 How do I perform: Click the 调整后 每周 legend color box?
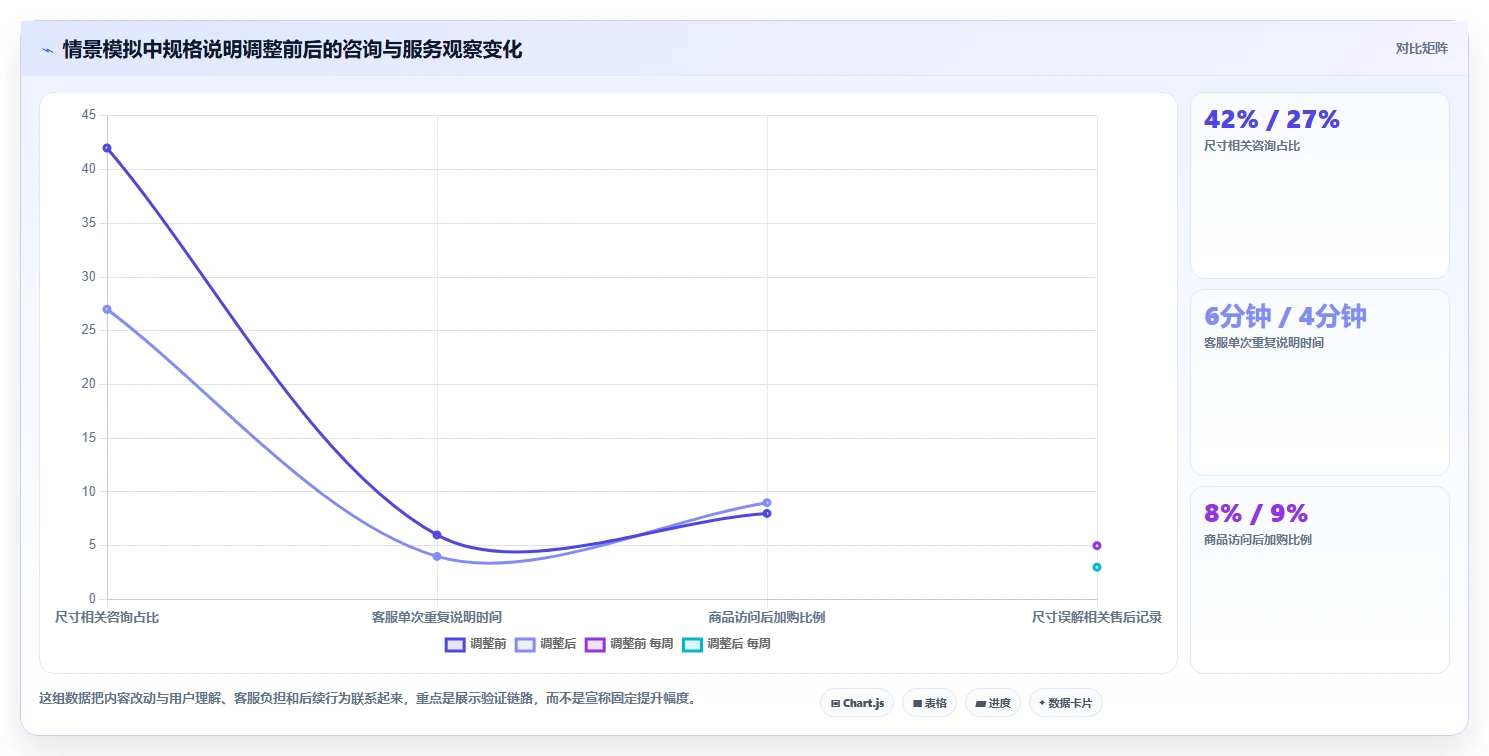[692, 644]
